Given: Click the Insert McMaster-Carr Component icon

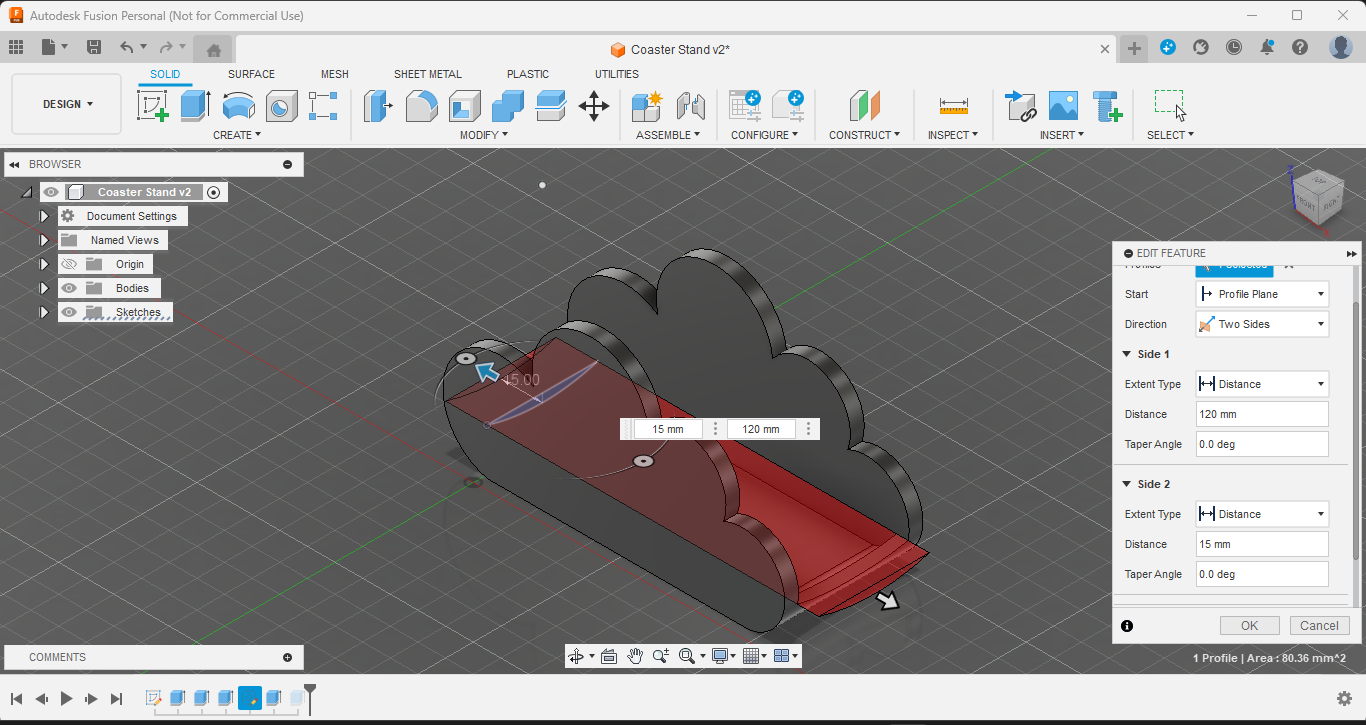Looking at the screenshot, I should [1107, 105].
